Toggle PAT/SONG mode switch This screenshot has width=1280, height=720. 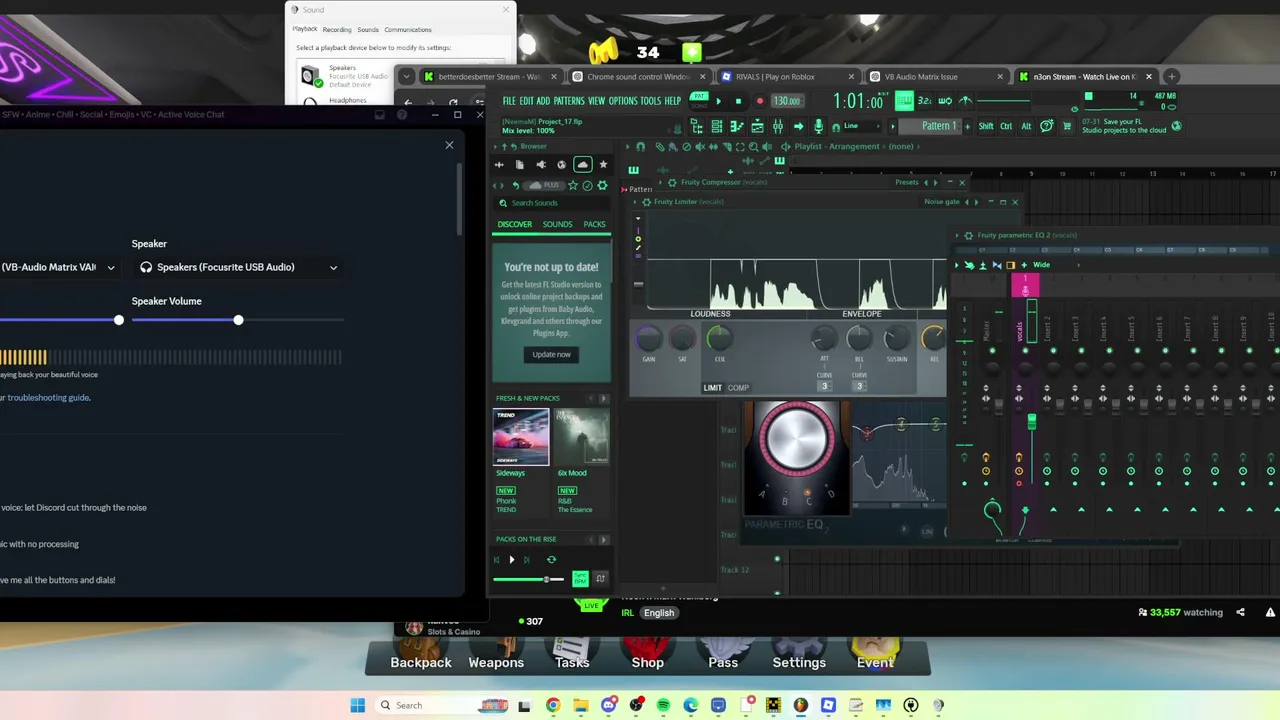click(x=699, y=101)
